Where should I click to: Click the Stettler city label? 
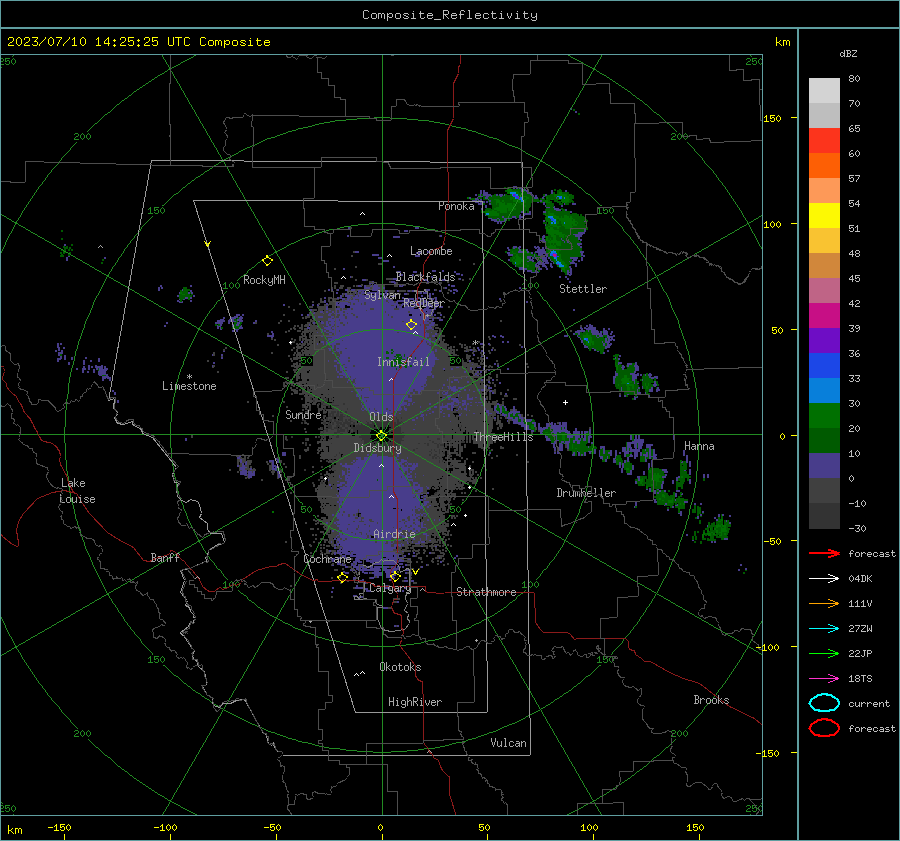[583, 289]
